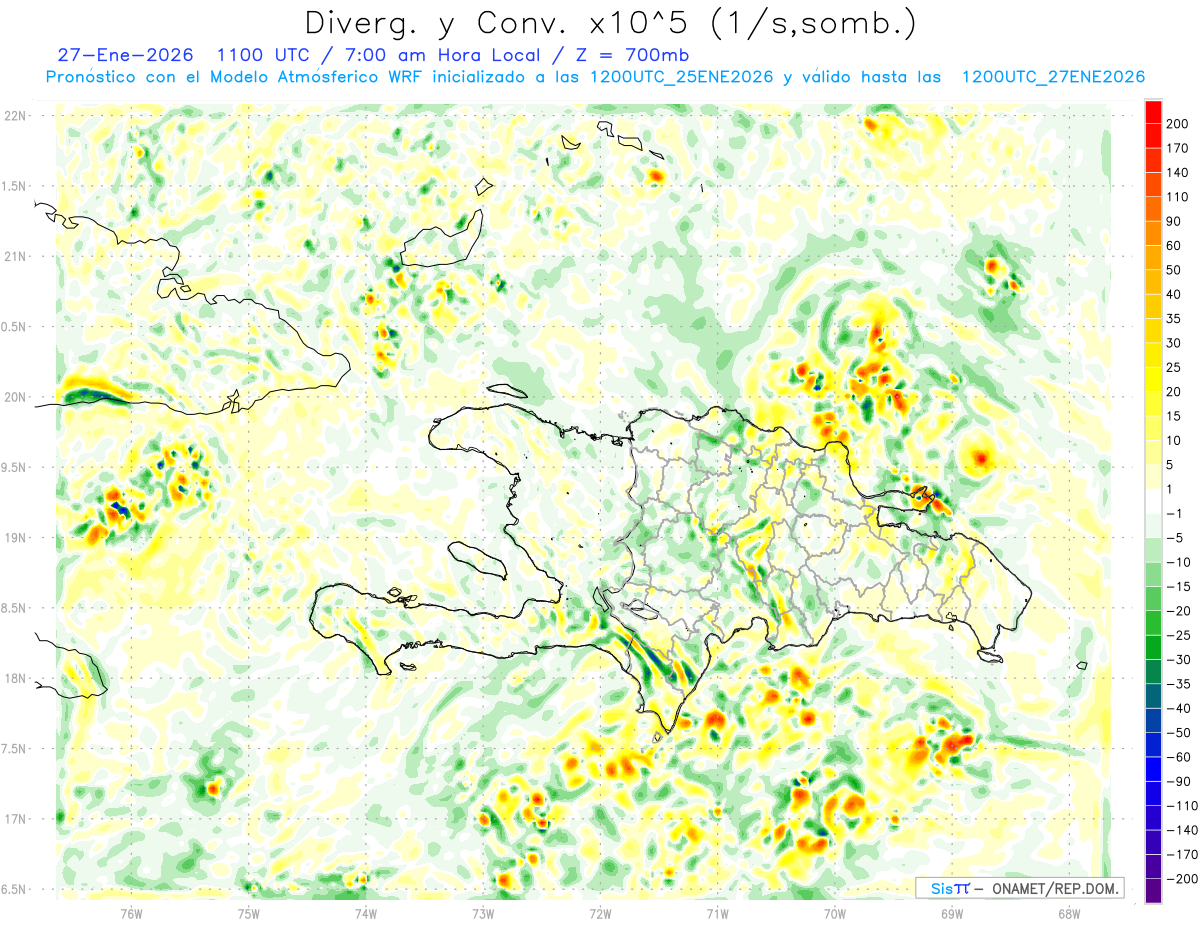Click the white colorbar segment between 1 and -1

click(x=1153, y=501)
